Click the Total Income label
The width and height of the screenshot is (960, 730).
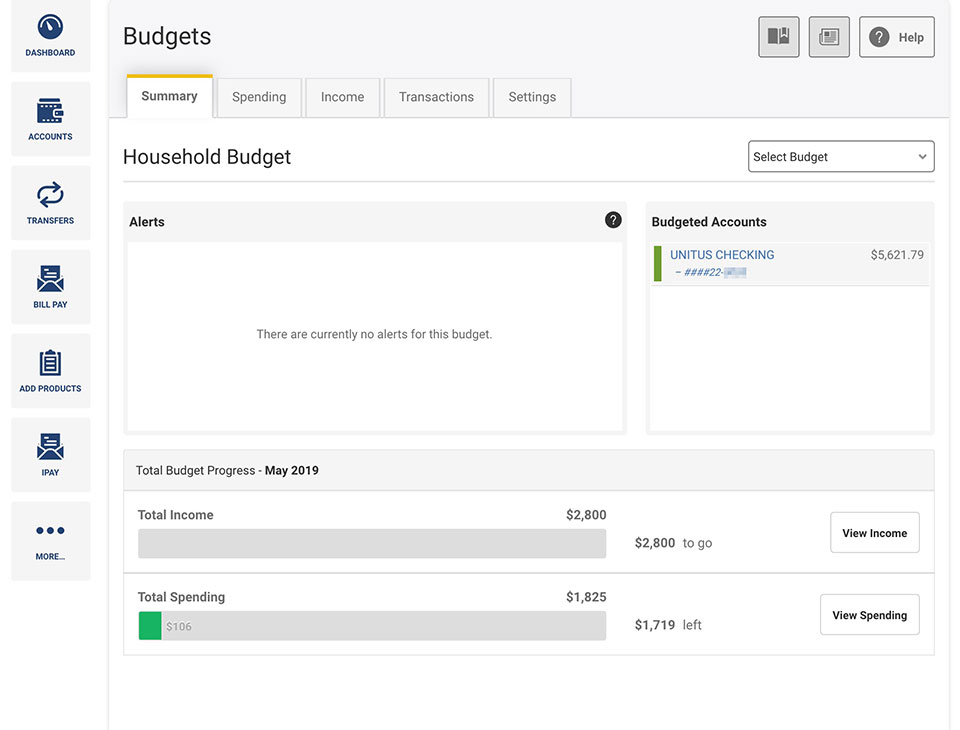click(176, 515)
